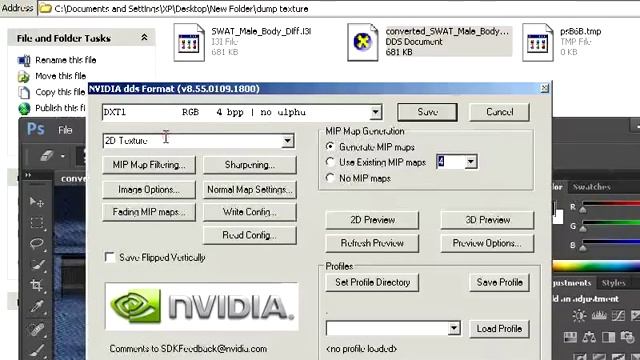The image size is (640, 360).
Task: Click the Load Profile button
Action: click(499, 329)
